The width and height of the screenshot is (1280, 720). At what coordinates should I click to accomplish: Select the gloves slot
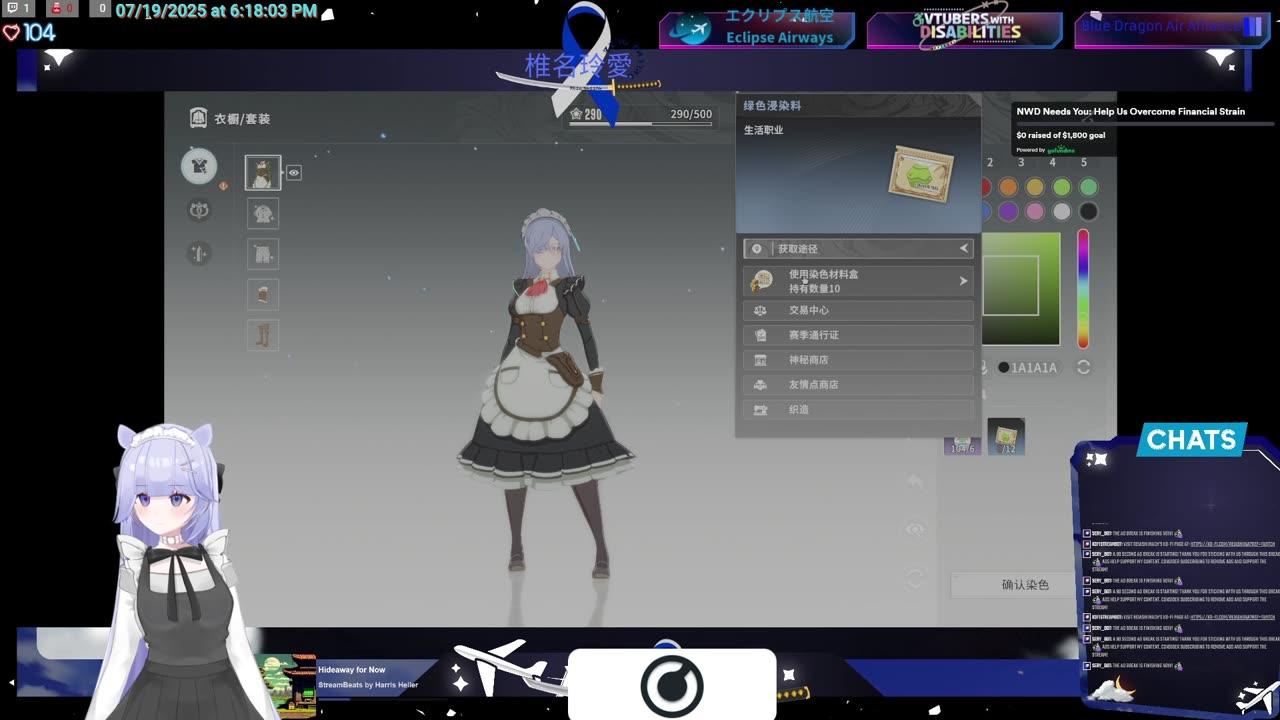[x=263, y=295]
